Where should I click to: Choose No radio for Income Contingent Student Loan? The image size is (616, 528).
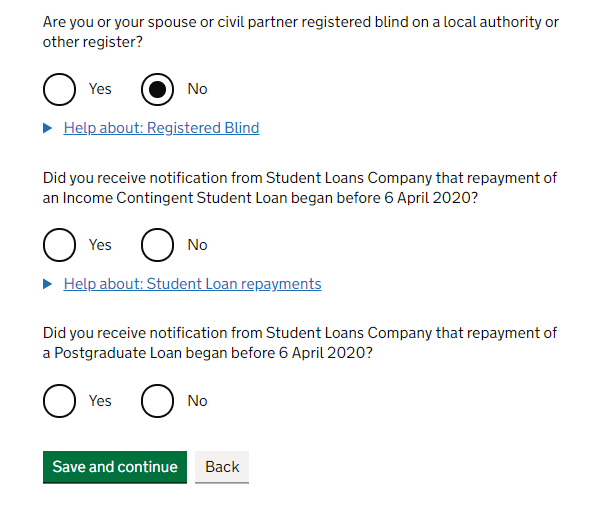[x=157, y=245]
